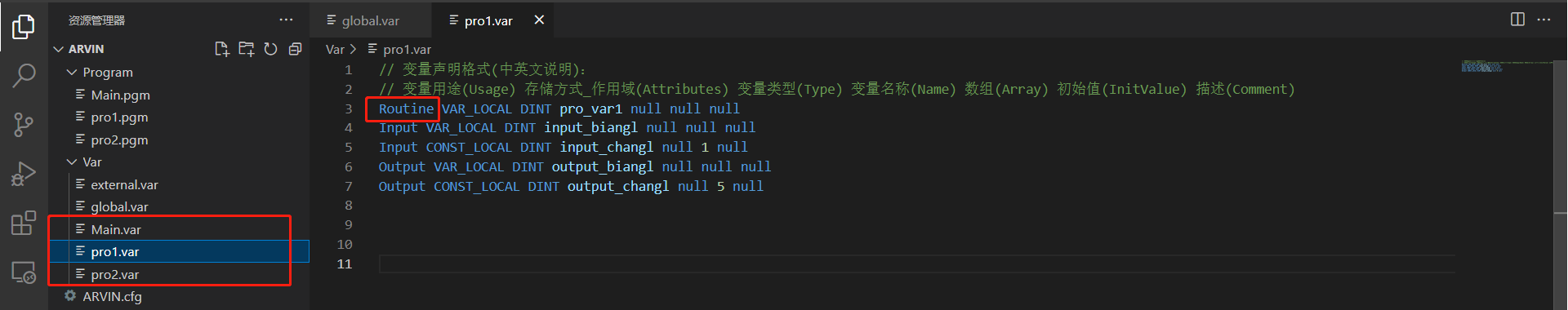This screenshot has width=1568, height=310.
Task: Open the Remote Explorer icon
Action: tap(24, 272)
